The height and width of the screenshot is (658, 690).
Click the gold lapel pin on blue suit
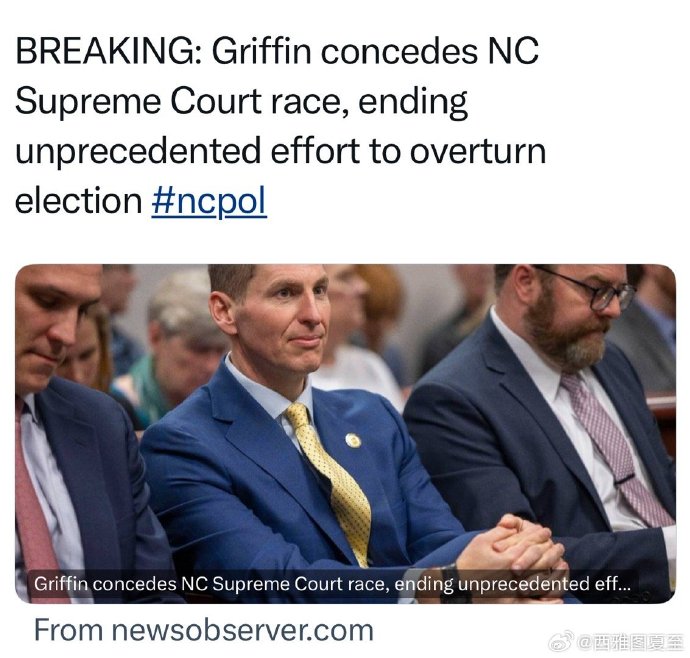353,440
